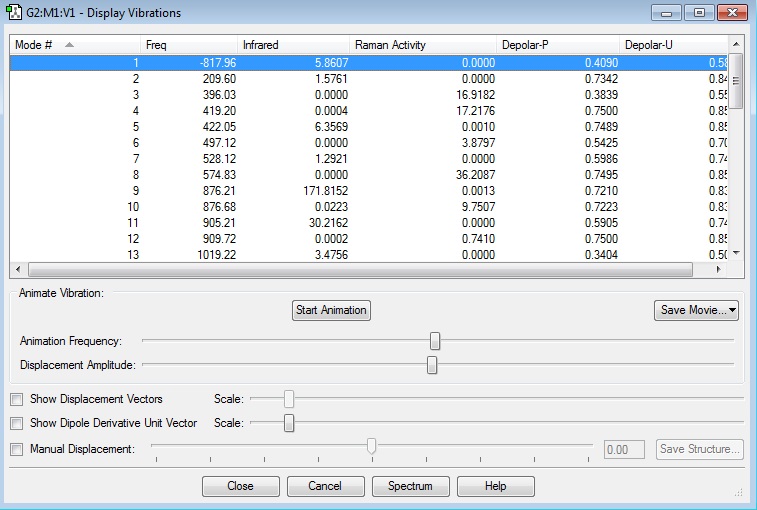Select the mode with frequency 396.03
Screen dimensions: 757x510
(x=369, y=95)
